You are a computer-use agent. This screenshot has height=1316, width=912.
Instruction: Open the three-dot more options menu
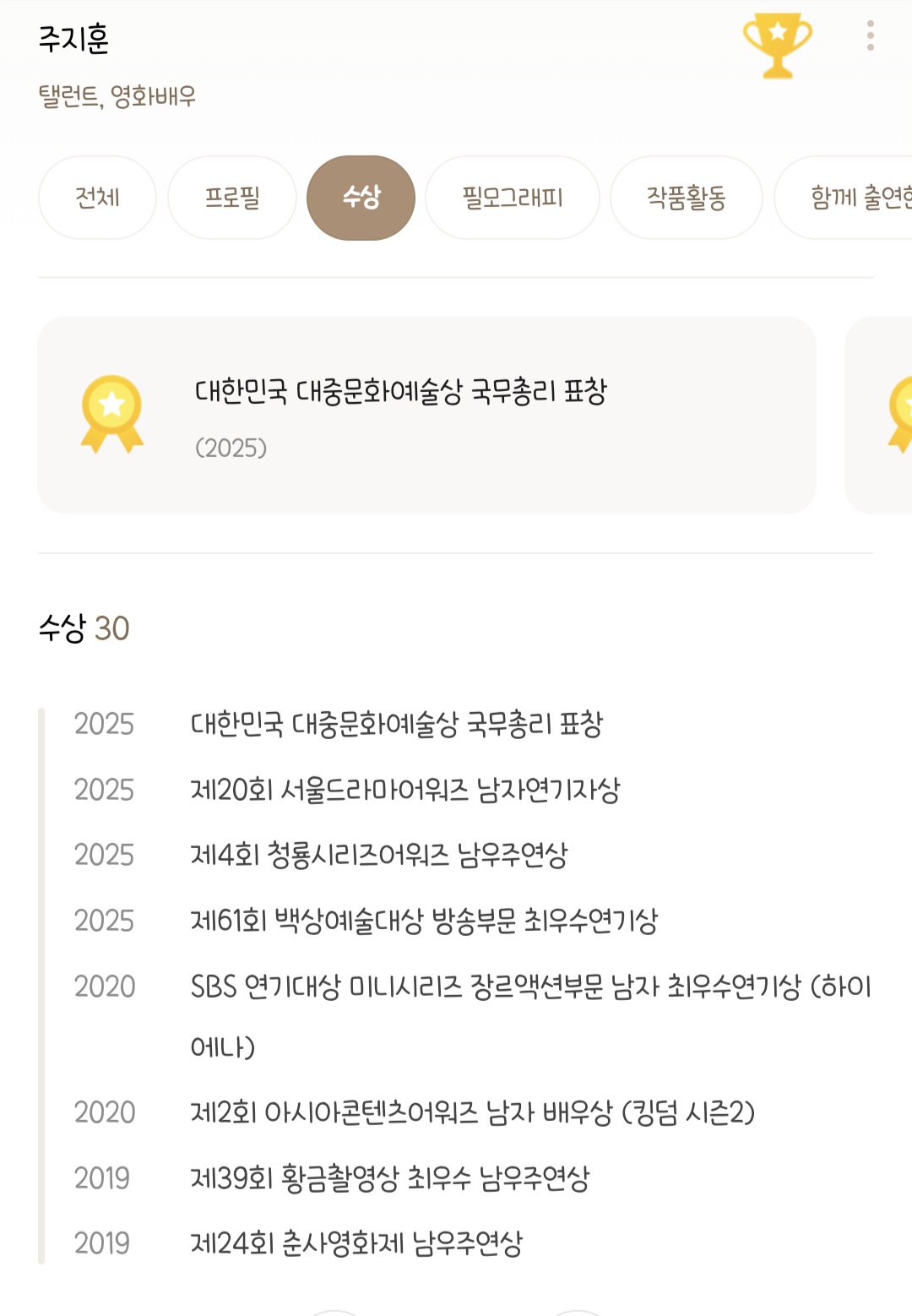click(870, 35)
